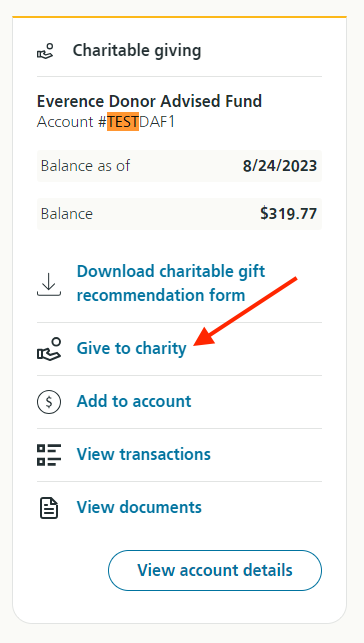The width and height of the screenshot is (364, 643).
Task: Click the 8/24/2023 balance date
Action: point(280,166)
